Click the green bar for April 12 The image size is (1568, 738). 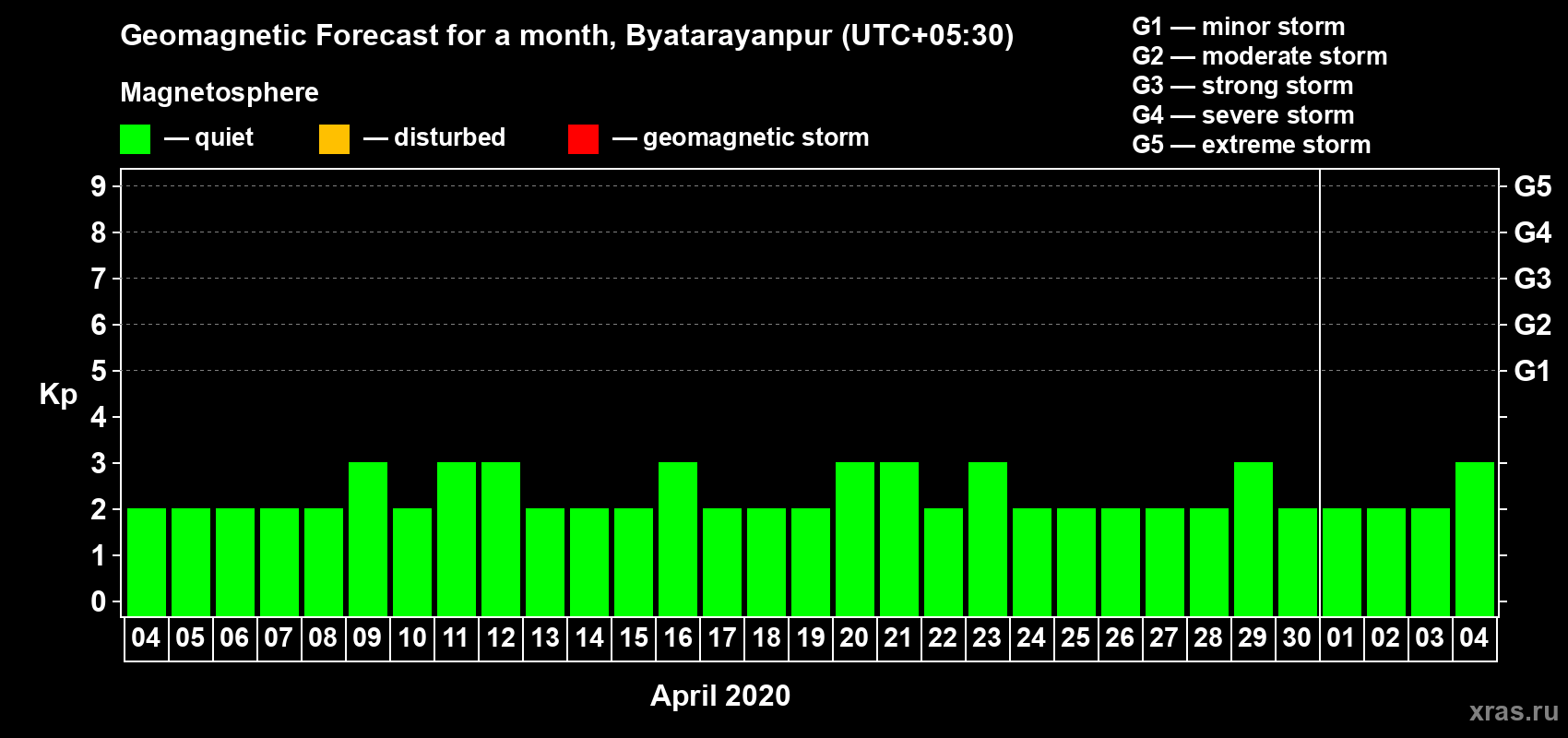tap(501, 539)
